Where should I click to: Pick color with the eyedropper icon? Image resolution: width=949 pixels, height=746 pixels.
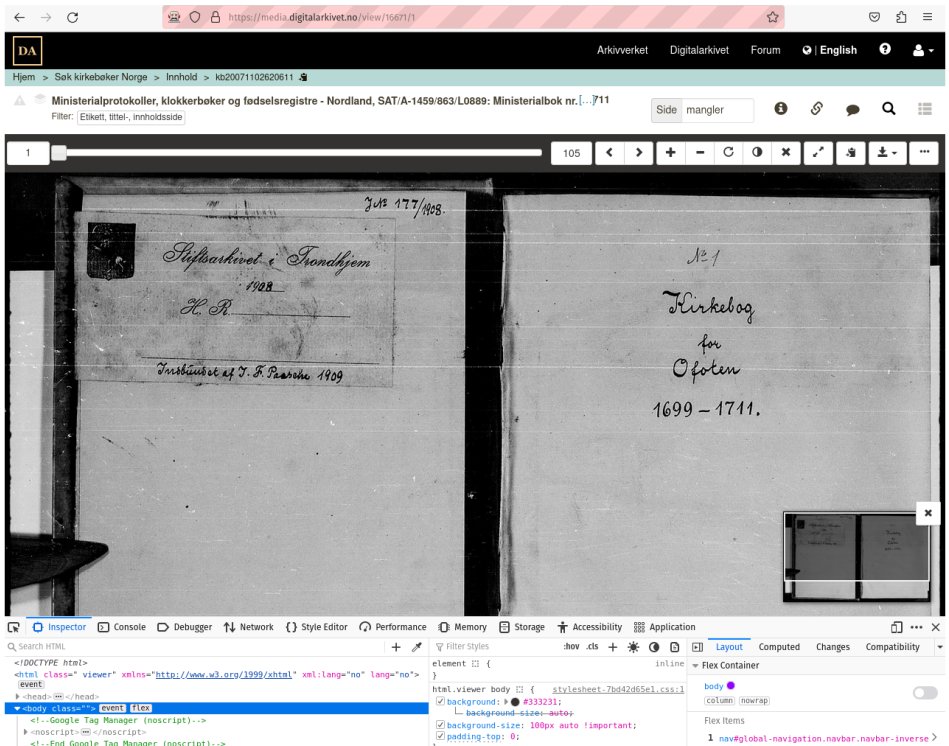[x=417, y=647]
